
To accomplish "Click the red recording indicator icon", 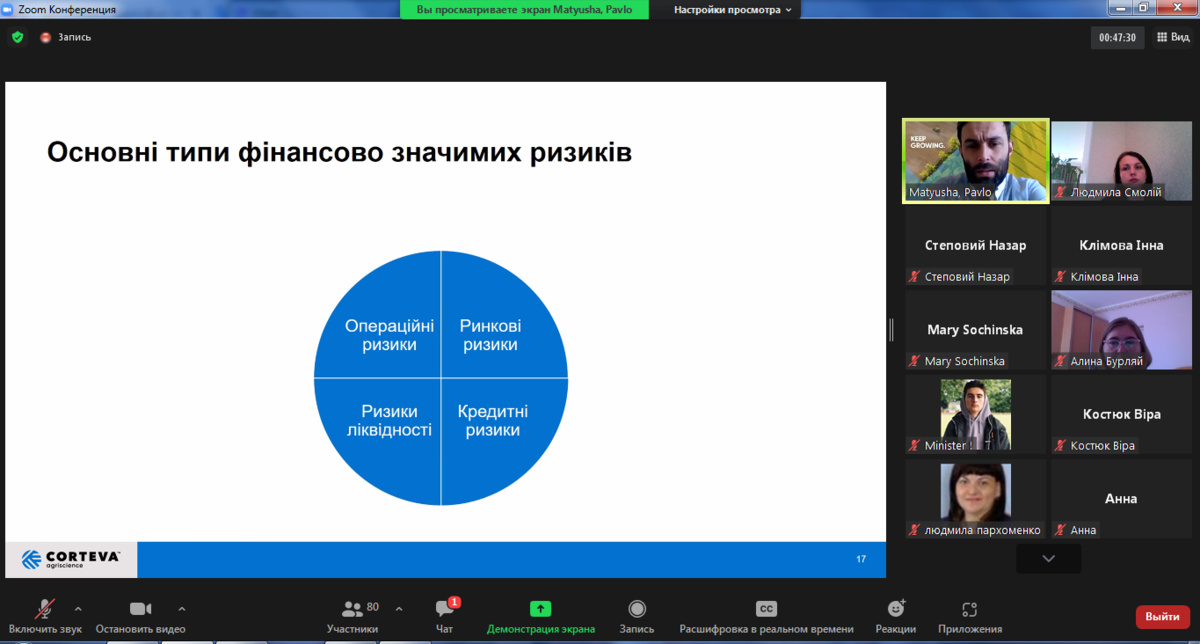I will pos(45,37).
